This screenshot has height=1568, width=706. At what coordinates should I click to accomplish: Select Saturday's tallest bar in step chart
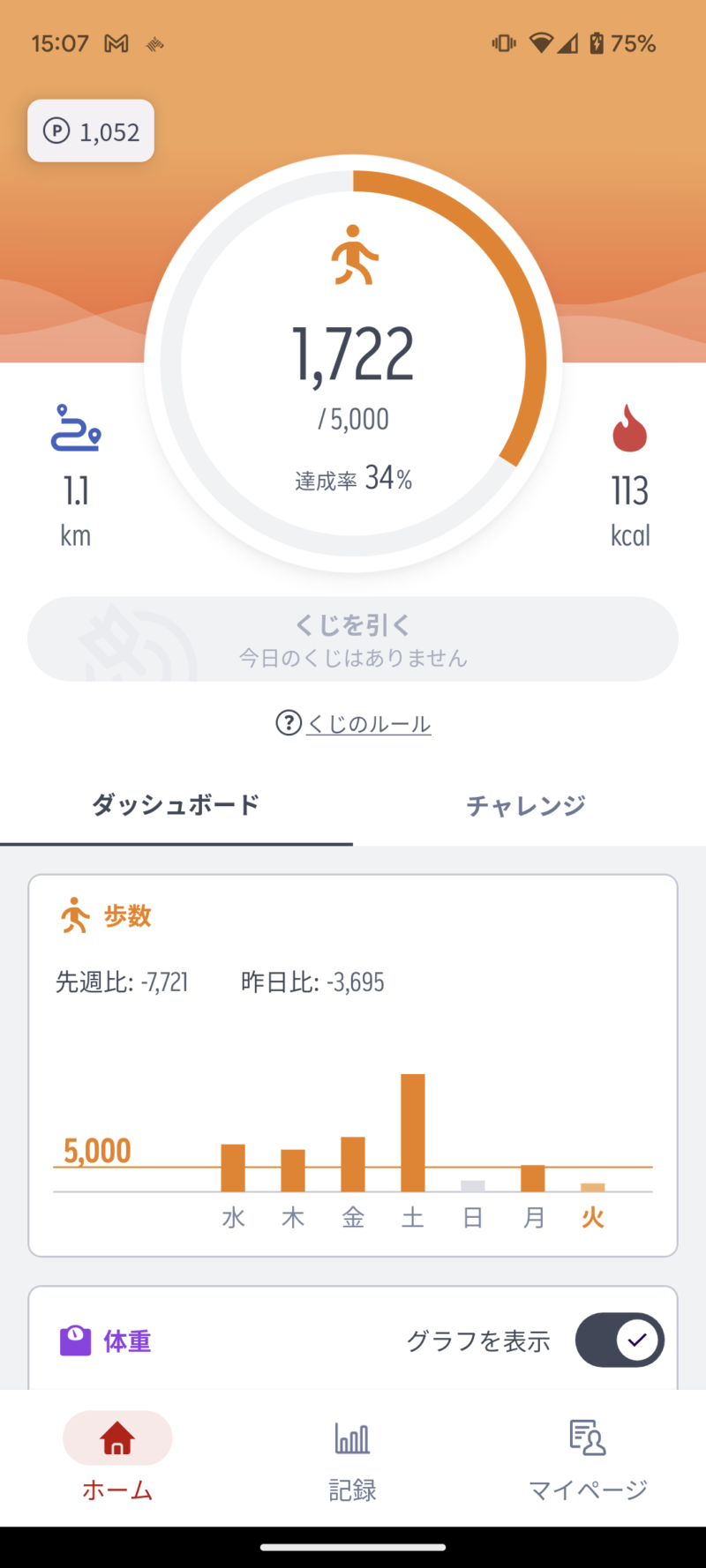413,1132
